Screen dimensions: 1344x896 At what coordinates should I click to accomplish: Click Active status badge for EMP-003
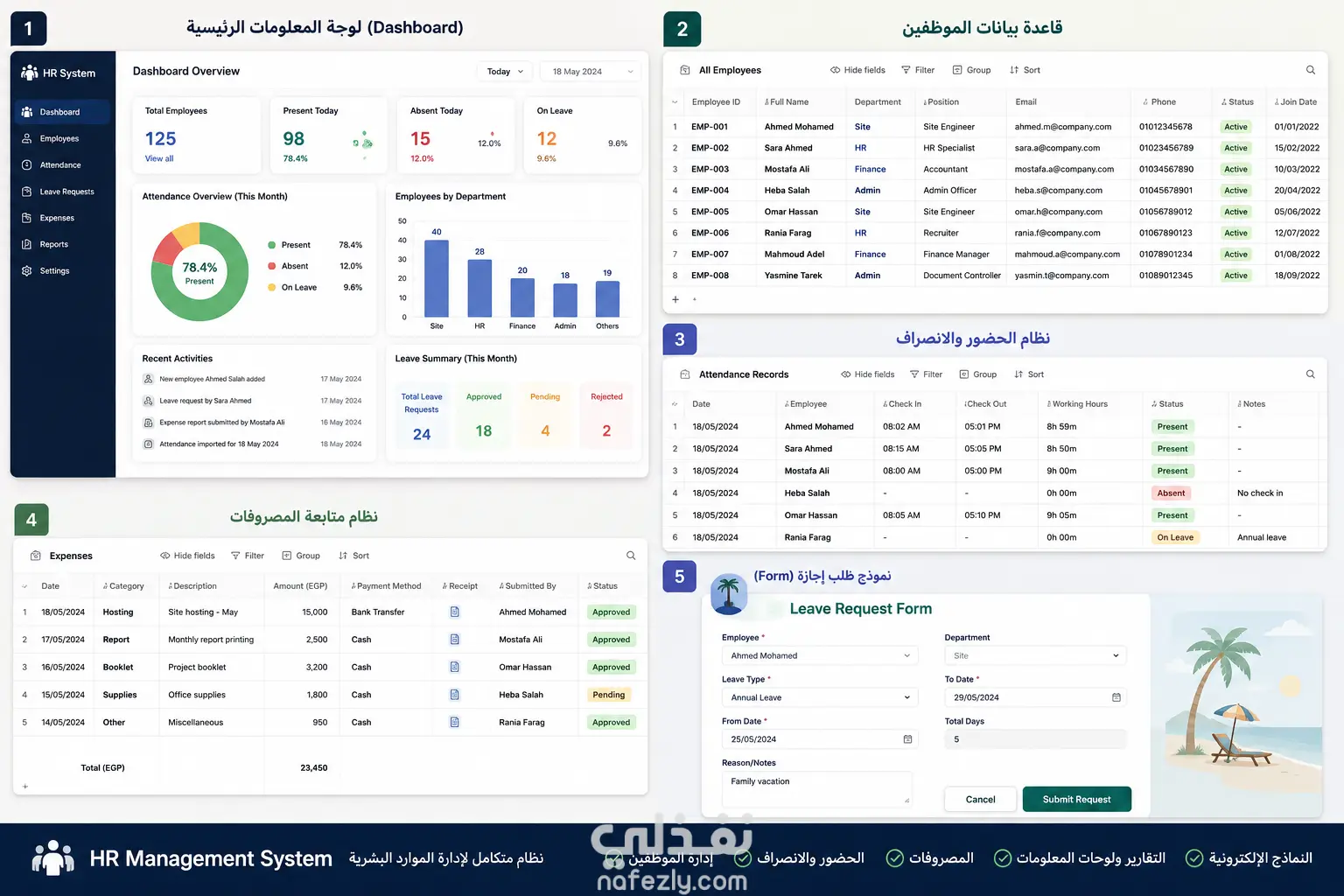(x=1235, y=169)
